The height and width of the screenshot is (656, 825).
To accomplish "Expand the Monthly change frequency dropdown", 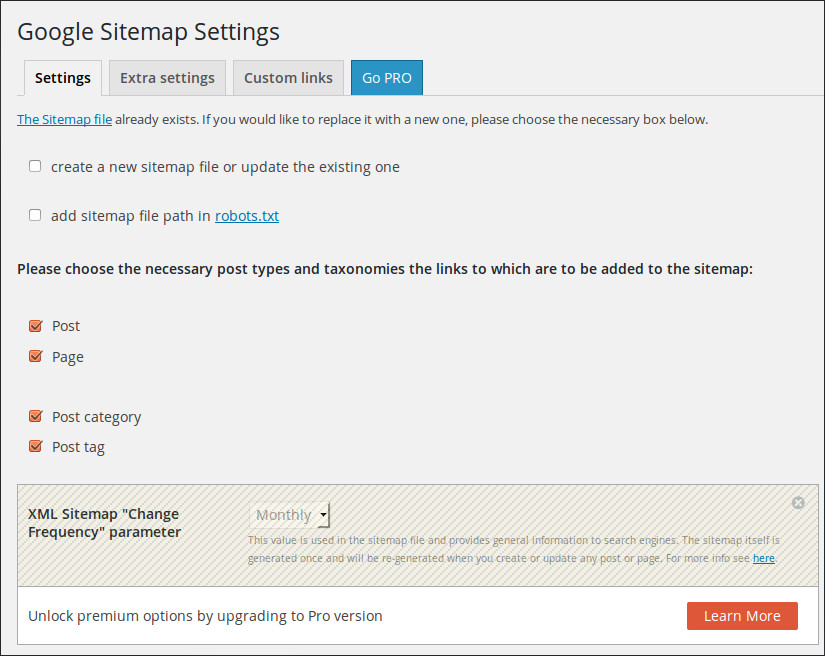I will [290, 515].
